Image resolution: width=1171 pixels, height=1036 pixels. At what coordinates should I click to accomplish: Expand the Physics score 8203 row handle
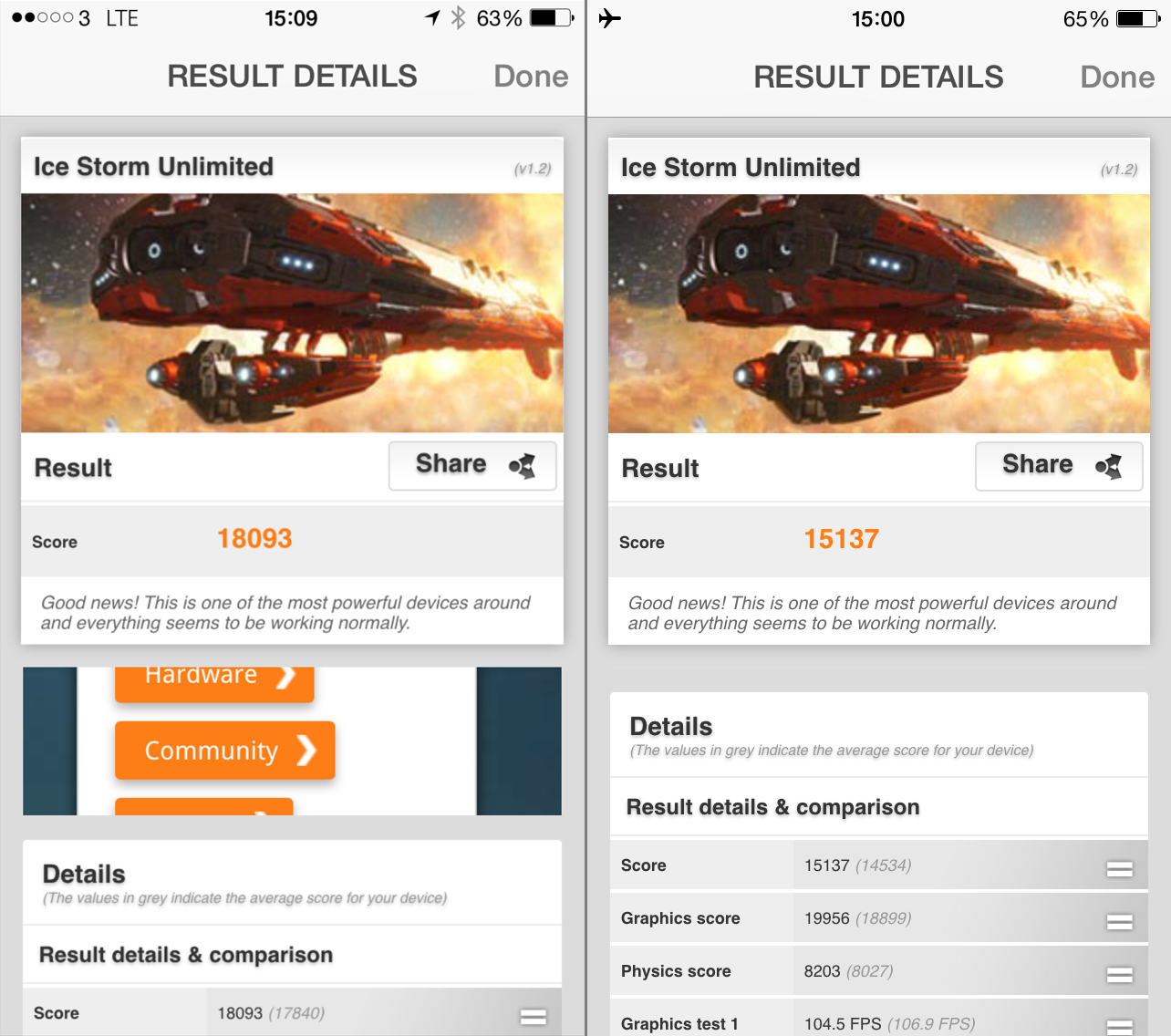coord(1120,975)
